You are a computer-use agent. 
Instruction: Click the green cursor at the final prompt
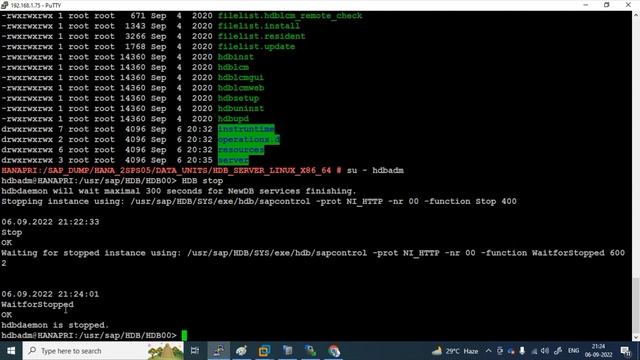184,336
